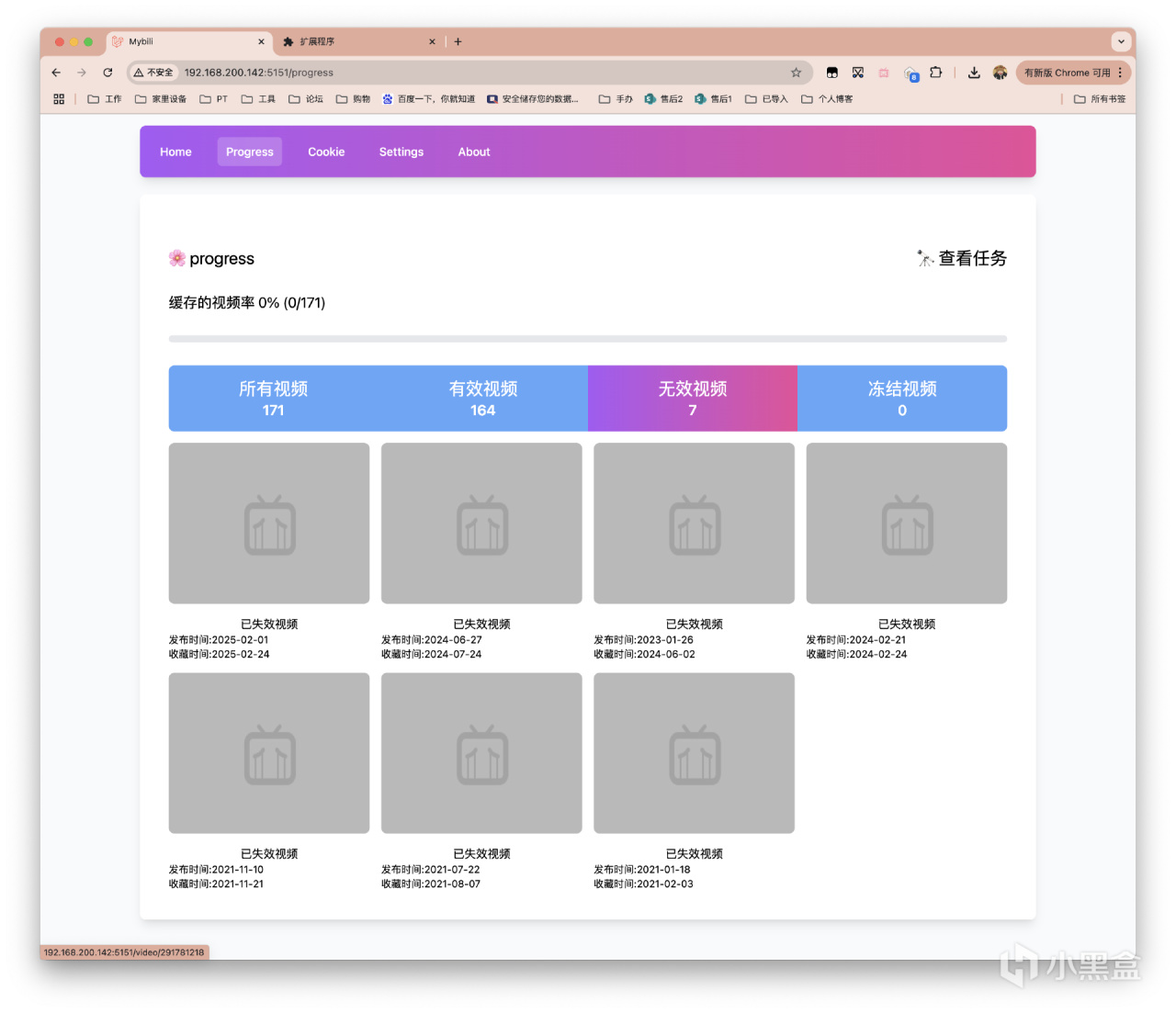Open the 百度一下 bookmark

pyautogui.click(x=429, y=99)
